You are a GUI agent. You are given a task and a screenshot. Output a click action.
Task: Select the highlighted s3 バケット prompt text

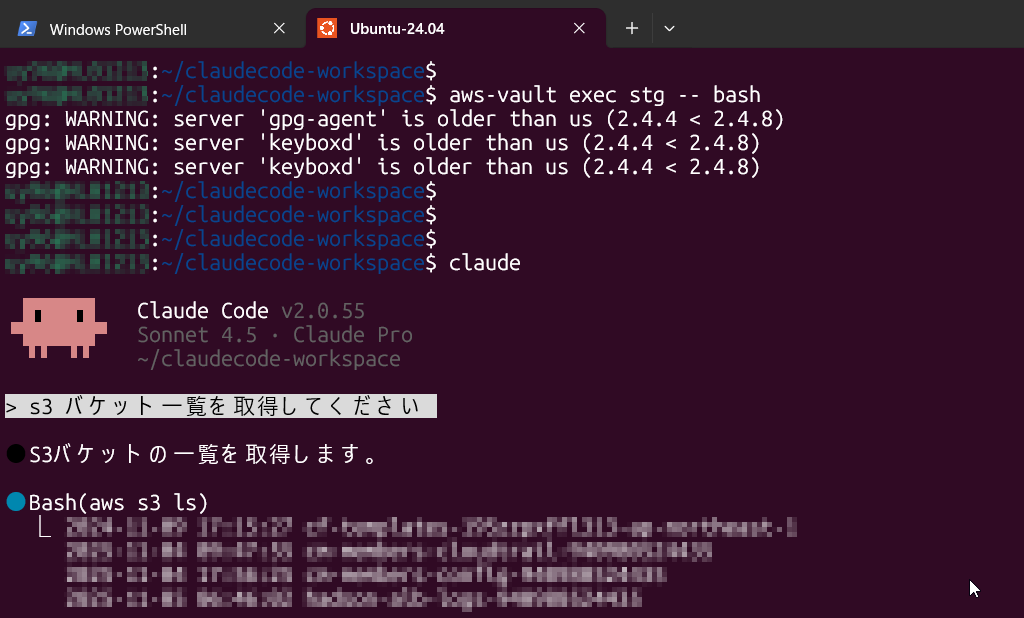(x=220, y=406)
